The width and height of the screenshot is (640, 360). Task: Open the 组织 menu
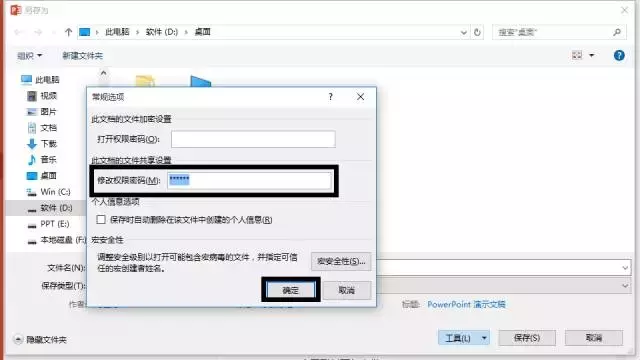tap(29, 56)
